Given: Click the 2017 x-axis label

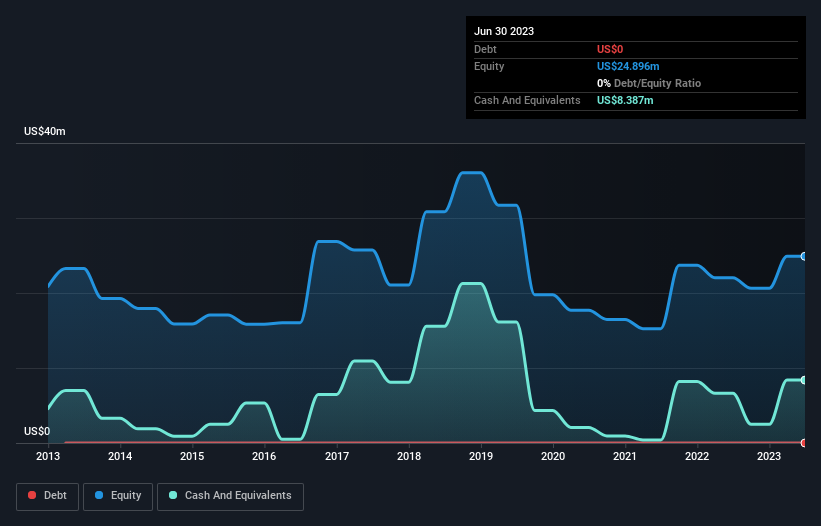Looking at the screenshot, I should [x=337, y=456].
